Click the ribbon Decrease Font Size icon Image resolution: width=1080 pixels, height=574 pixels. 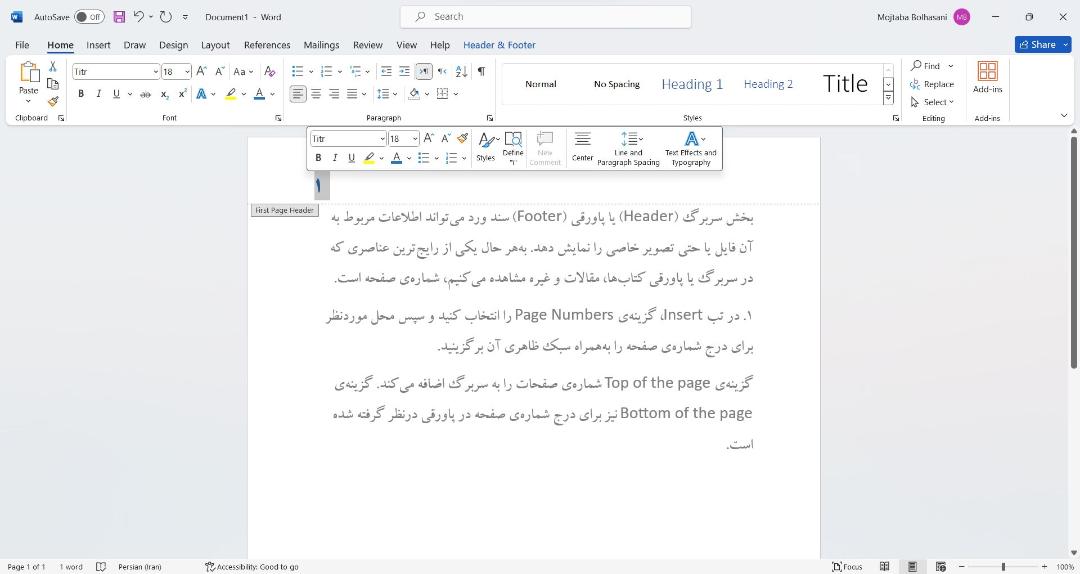[220, 71]
